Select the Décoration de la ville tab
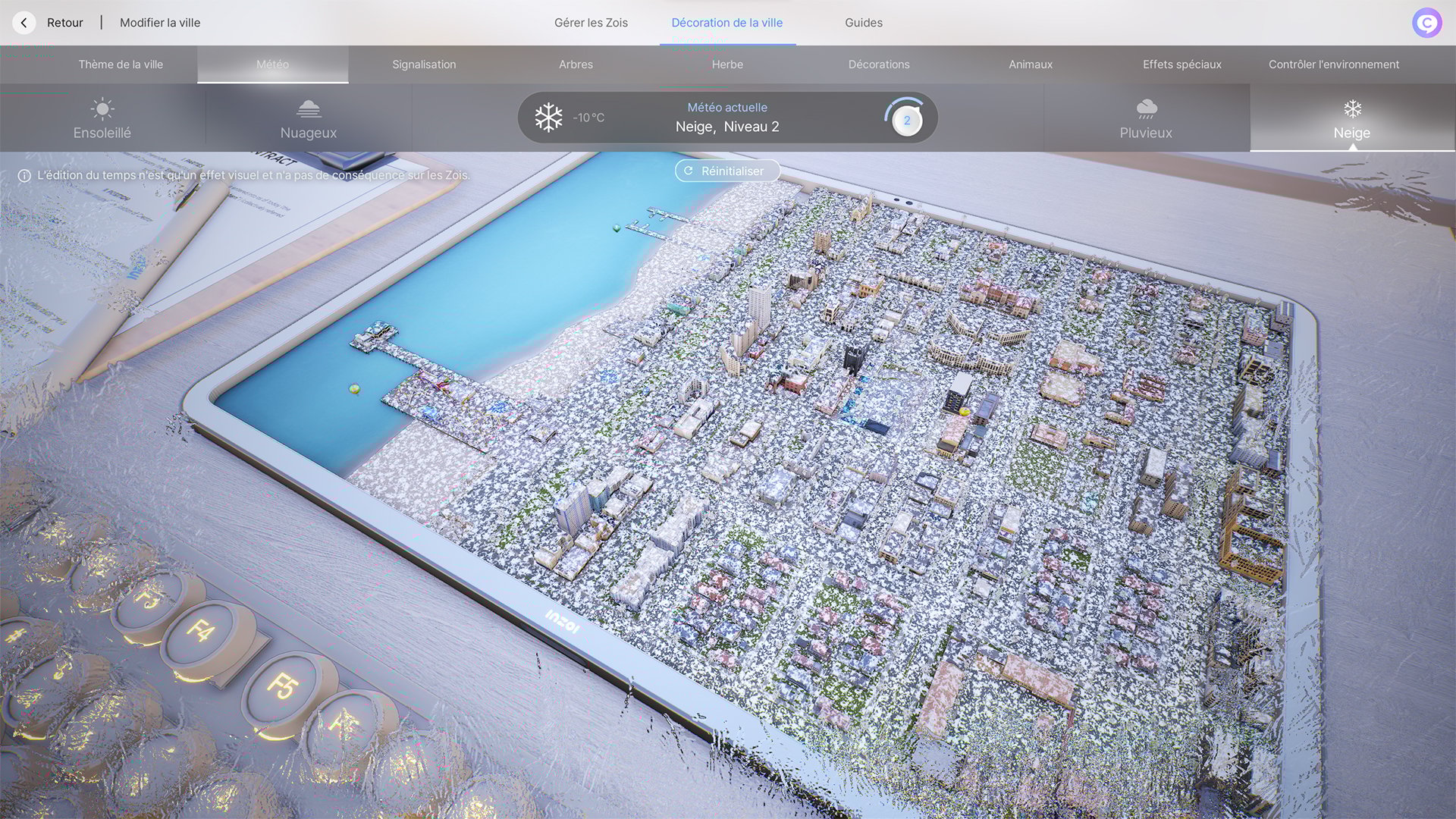 coord(727,23)
